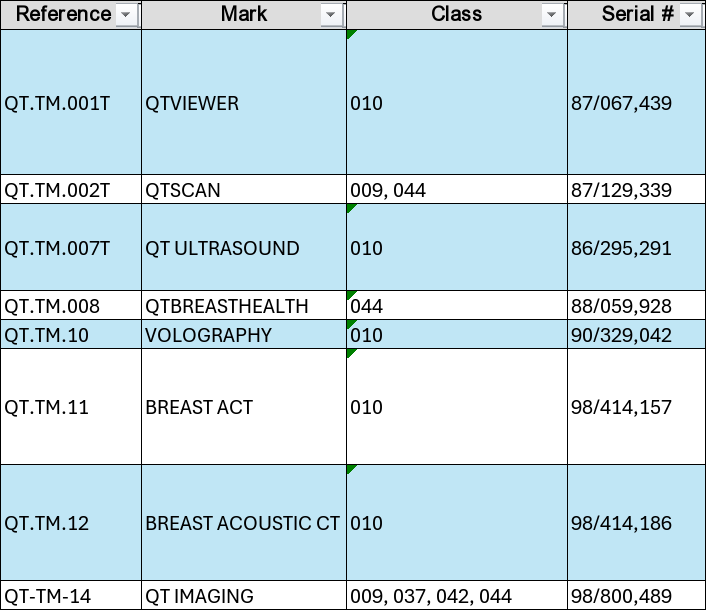Open the Reference column filter dropdown
The image size is (707, 611).
coord(125,15)
